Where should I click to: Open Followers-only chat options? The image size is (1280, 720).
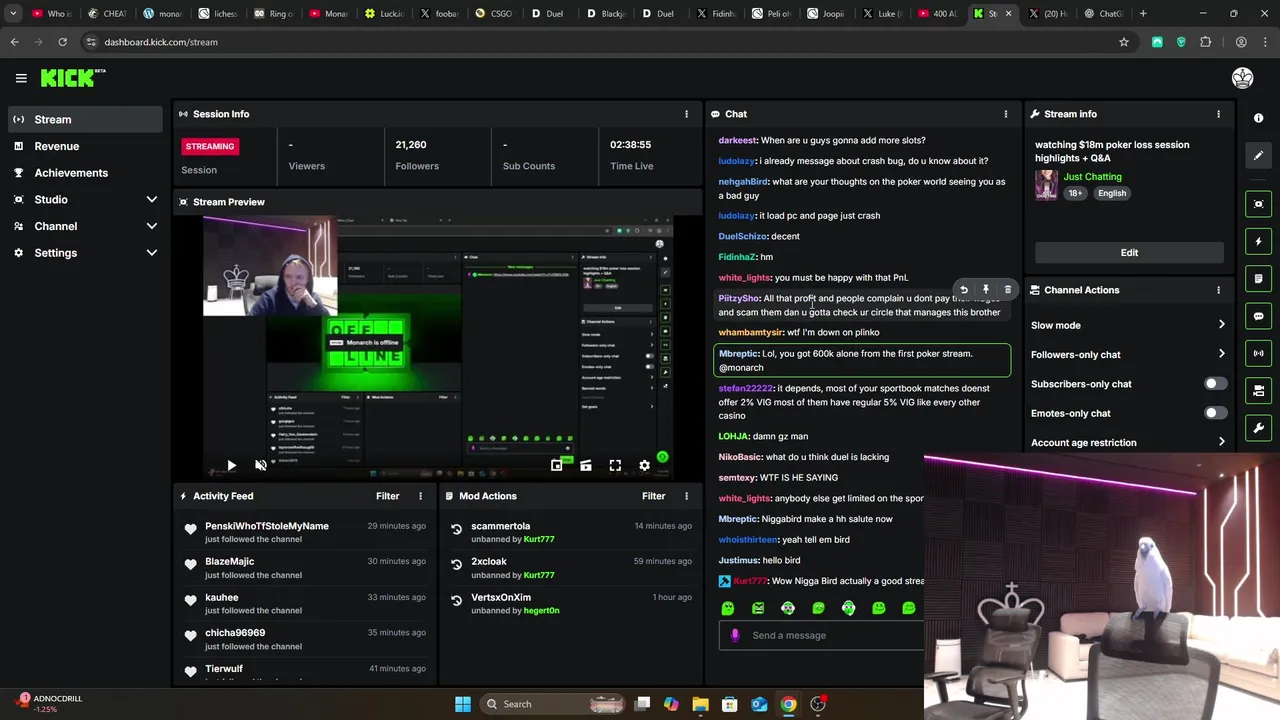point(1128,354)
